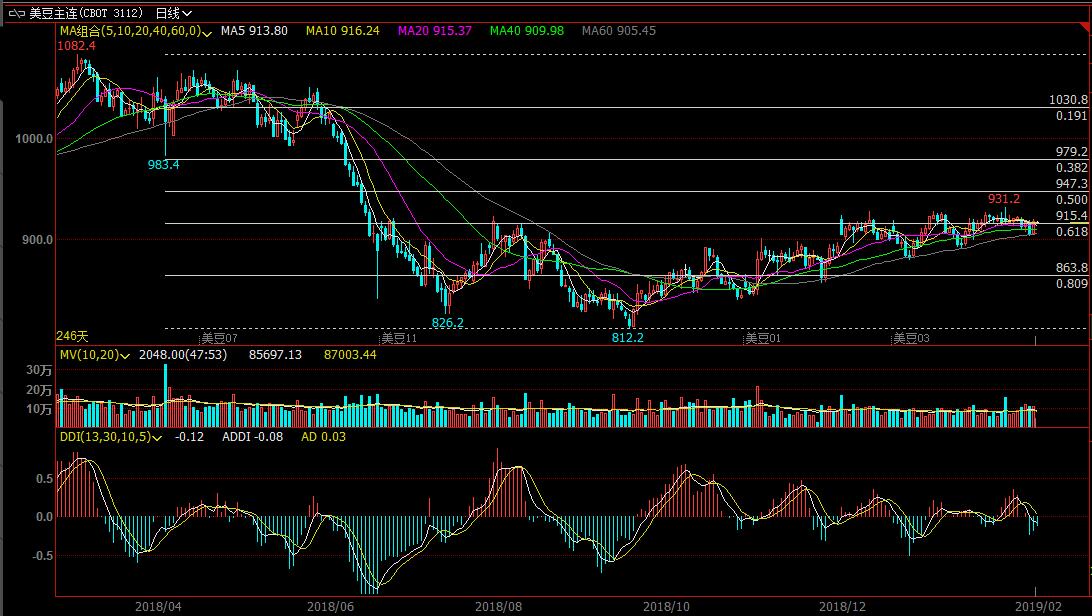
Task: Click the 美豆11 contract rollover marker
Action: tap(397, 339)
